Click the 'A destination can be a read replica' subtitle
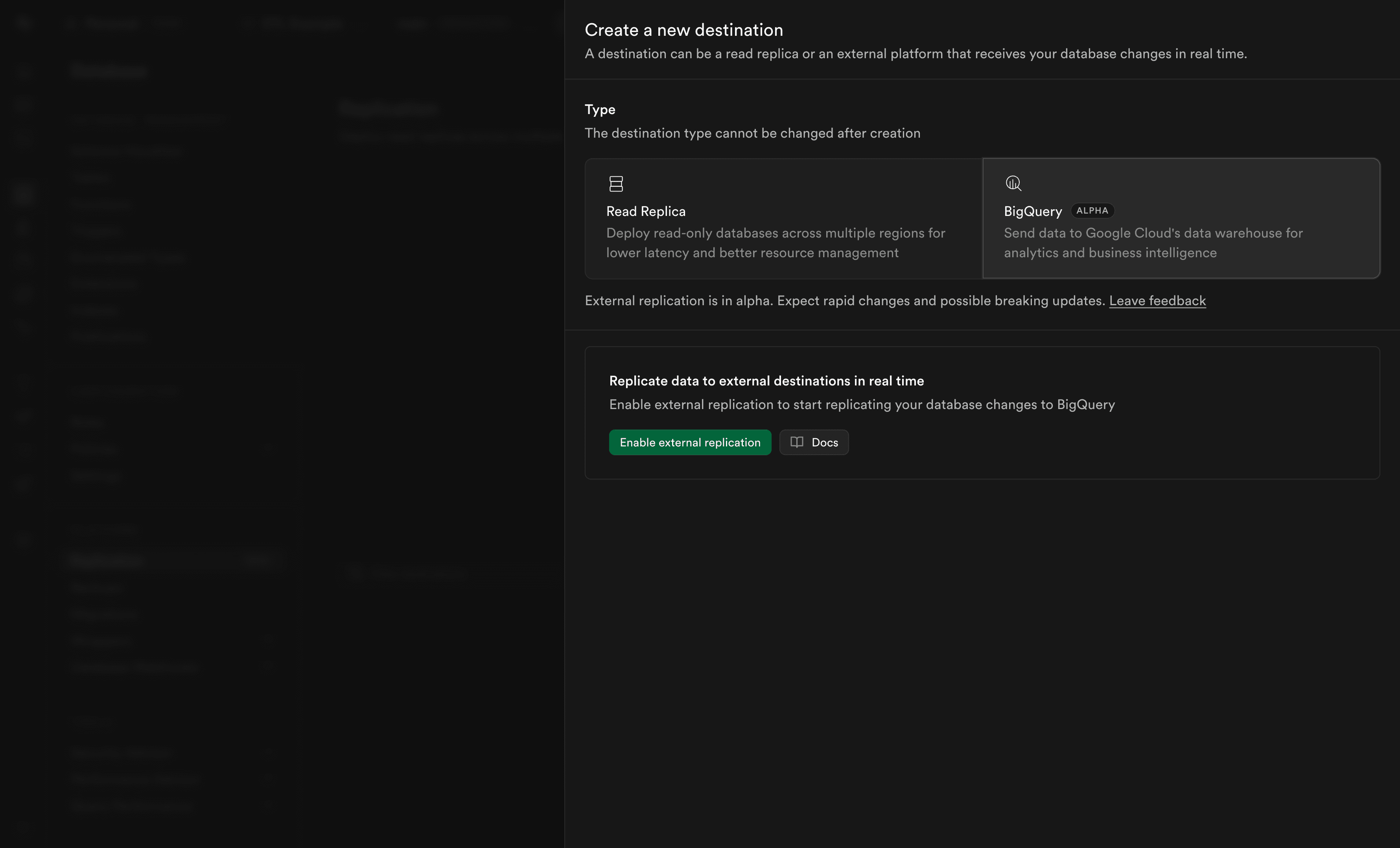Image resolution: width=1400 pixels, height=848 pixels. pyautogui.click(x=916, y=54)
